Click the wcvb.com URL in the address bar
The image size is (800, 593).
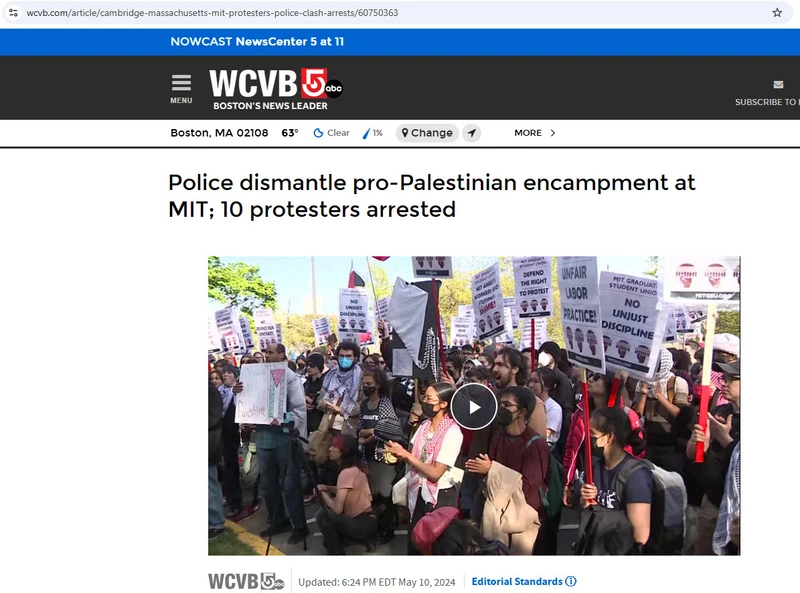[x=212, y=13]
